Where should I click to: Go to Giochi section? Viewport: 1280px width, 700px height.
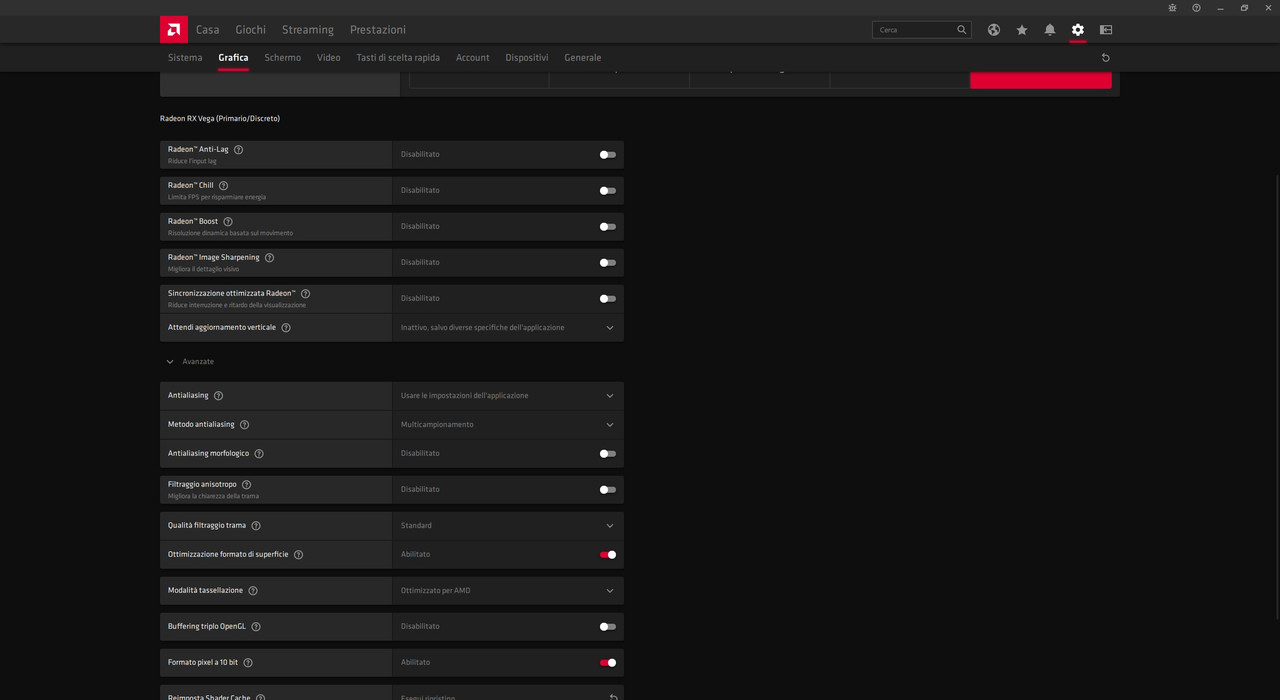tap(251, 30)
